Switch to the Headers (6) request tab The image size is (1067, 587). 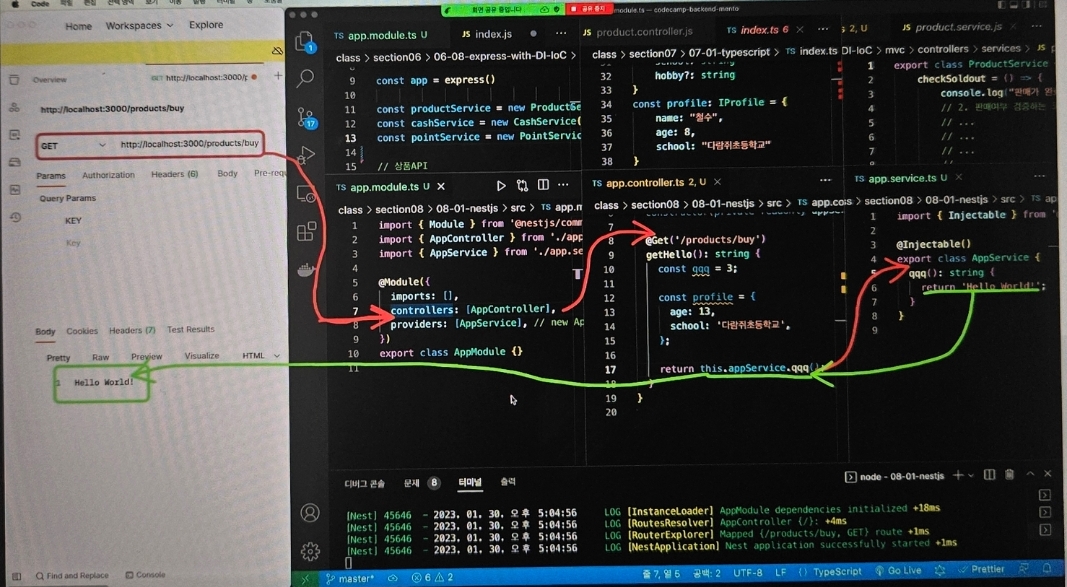[x=174, y=174]
